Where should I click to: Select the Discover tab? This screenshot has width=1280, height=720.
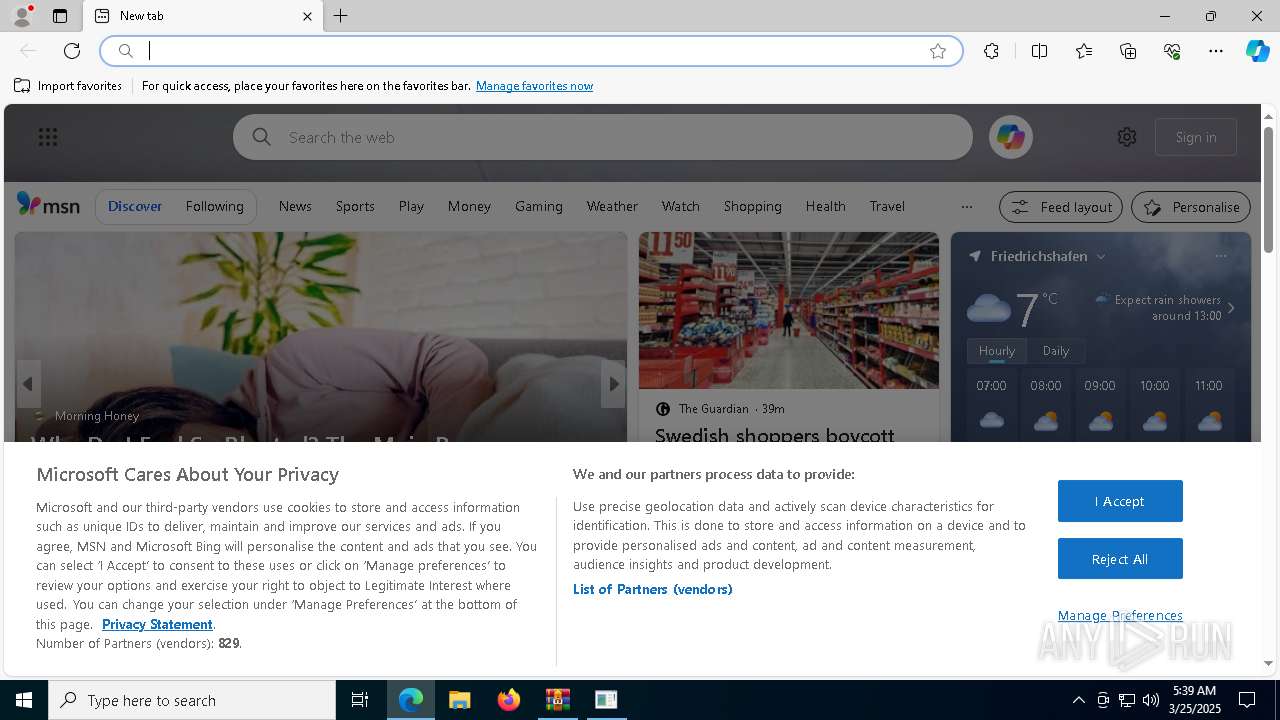(135, 206)
